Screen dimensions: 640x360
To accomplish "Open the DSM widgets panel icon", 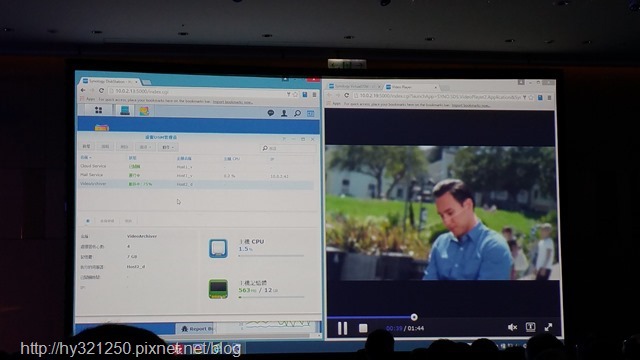I will click(x=311, y=113).
